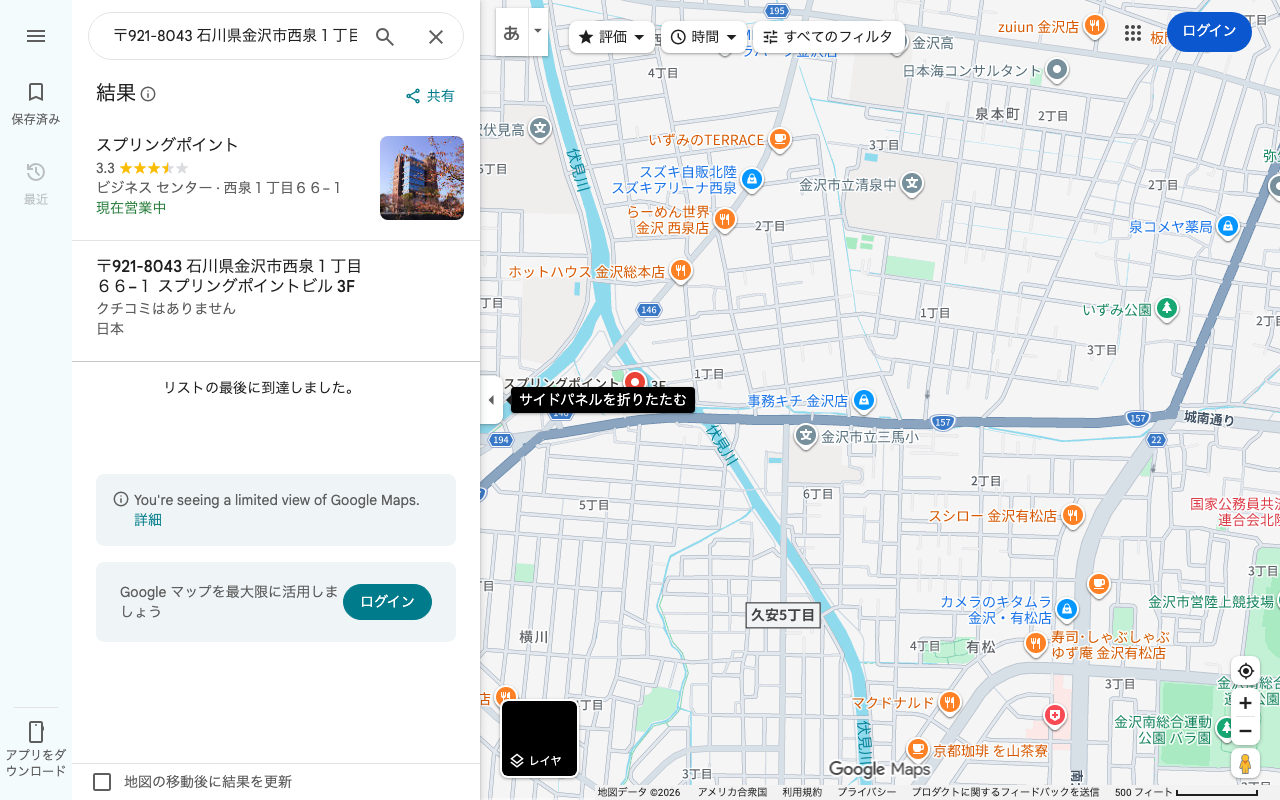Open the 時間 hours filter dropdown
The height and width of the screenshot is (800, 1280).
point(704,37)
